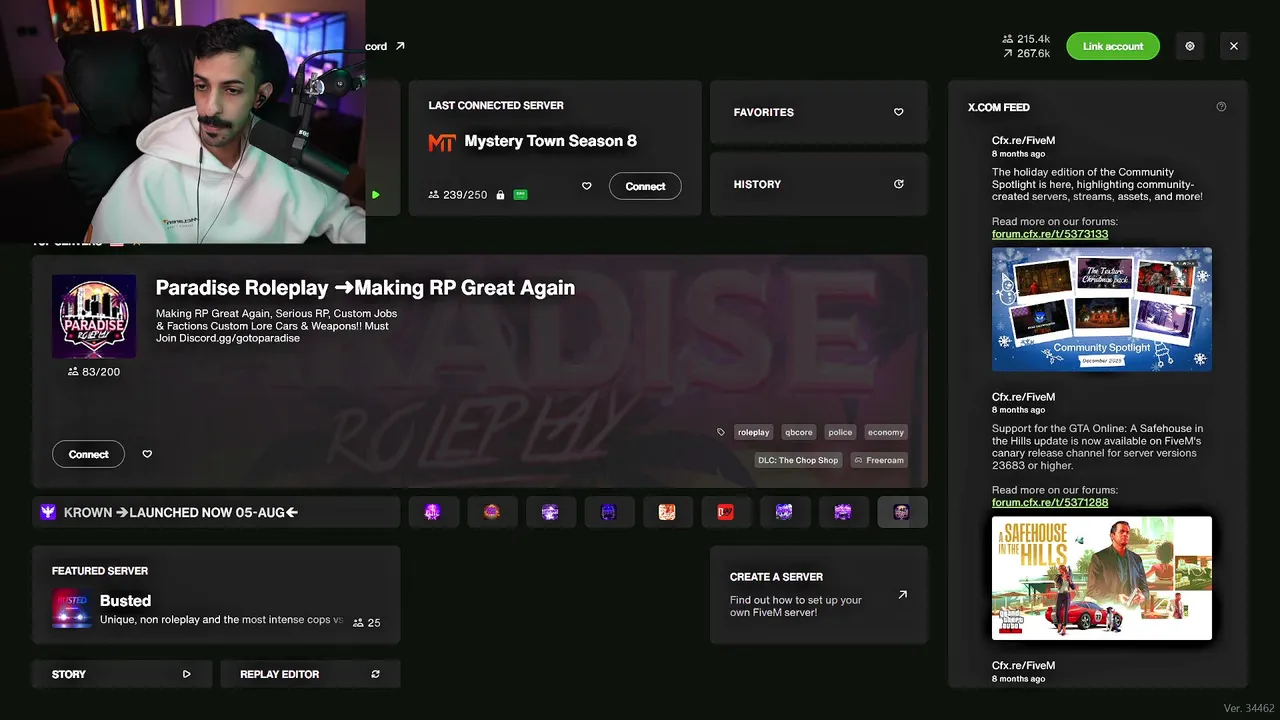Select the first top server icon

433,512
